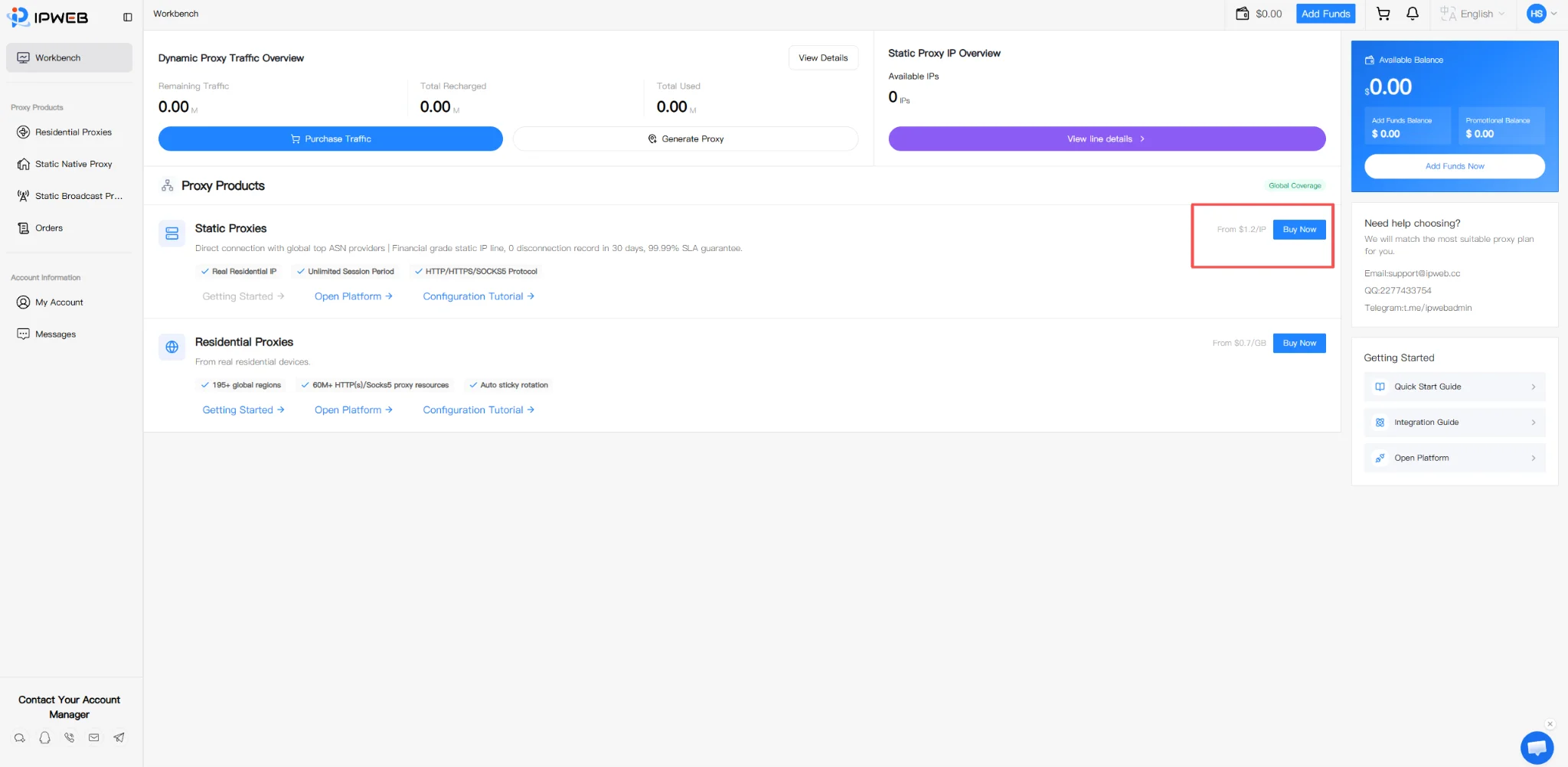
Task: Open Getting Started link under Residential Proxies
Action: coord(243,410)
